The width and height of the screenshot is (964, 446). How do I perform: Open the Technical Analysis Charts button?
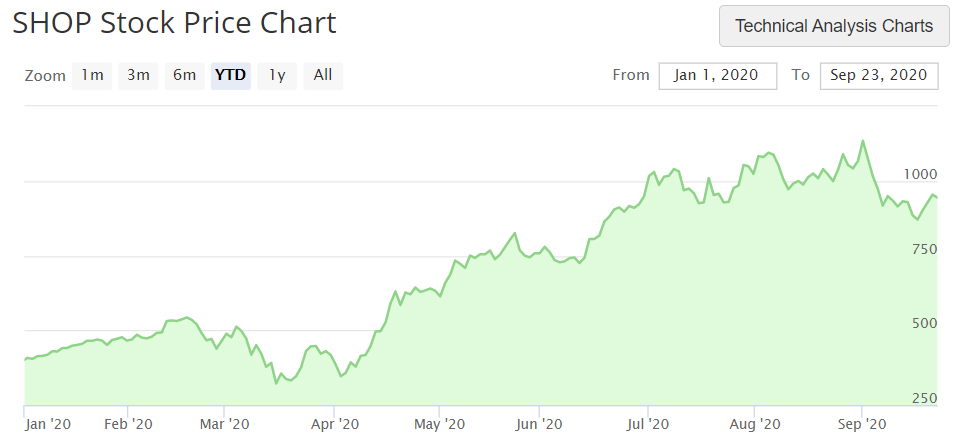tap(834, 26)
